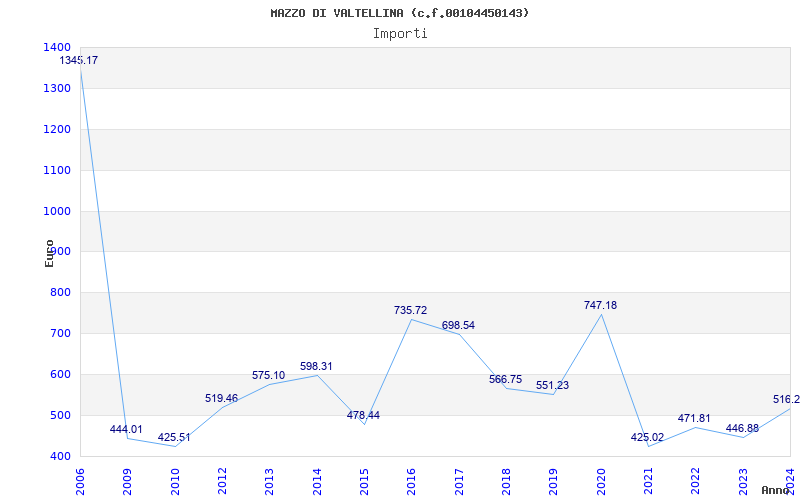Click the 2022 x-axis year label
The height and width of the screenshot is (500, 800).
696,482
